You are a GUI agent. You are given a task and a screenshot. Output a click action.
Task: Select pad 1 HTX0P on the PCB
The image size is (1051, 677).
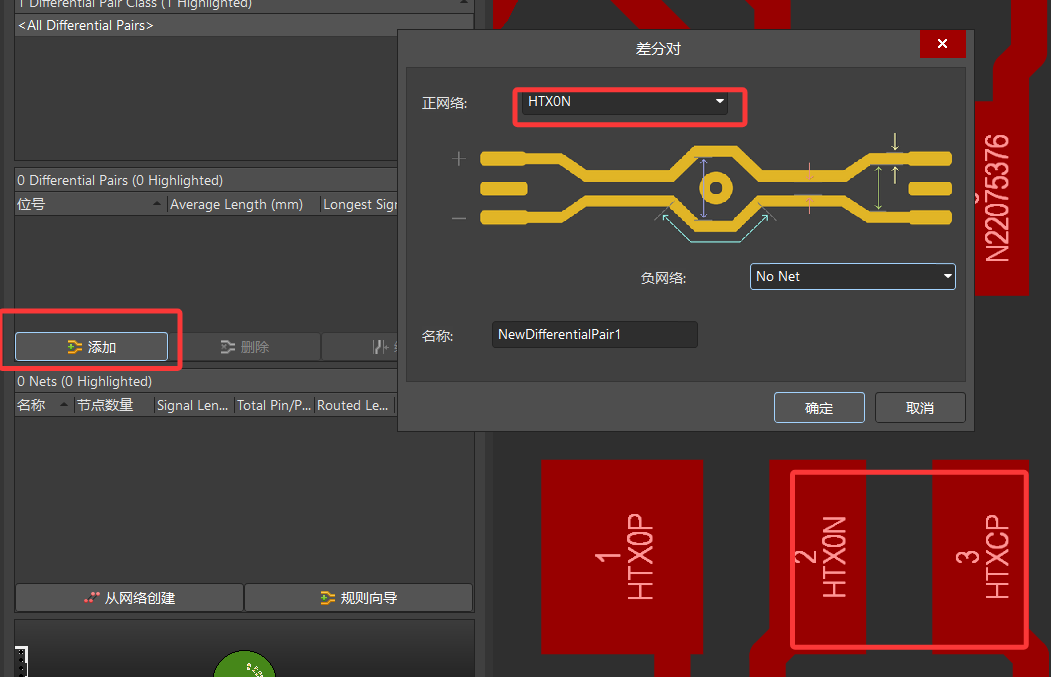tap(622, 556)
